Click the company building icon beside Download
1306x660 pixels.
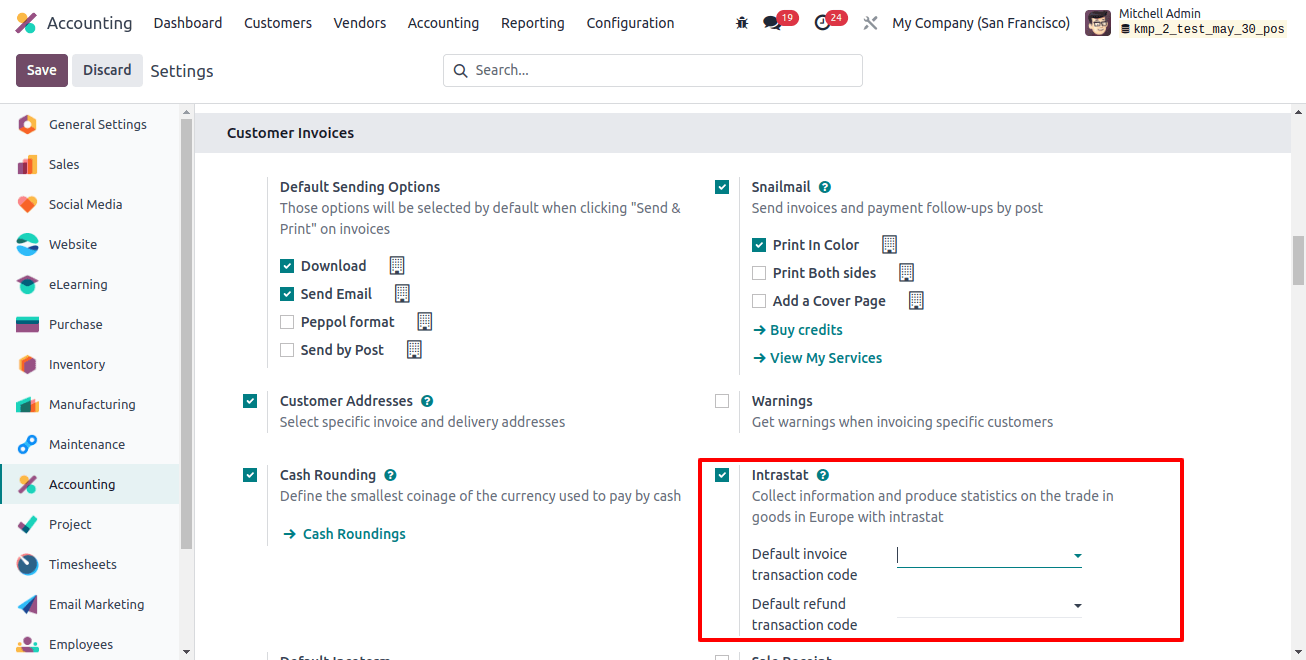[x=397, y=266]
